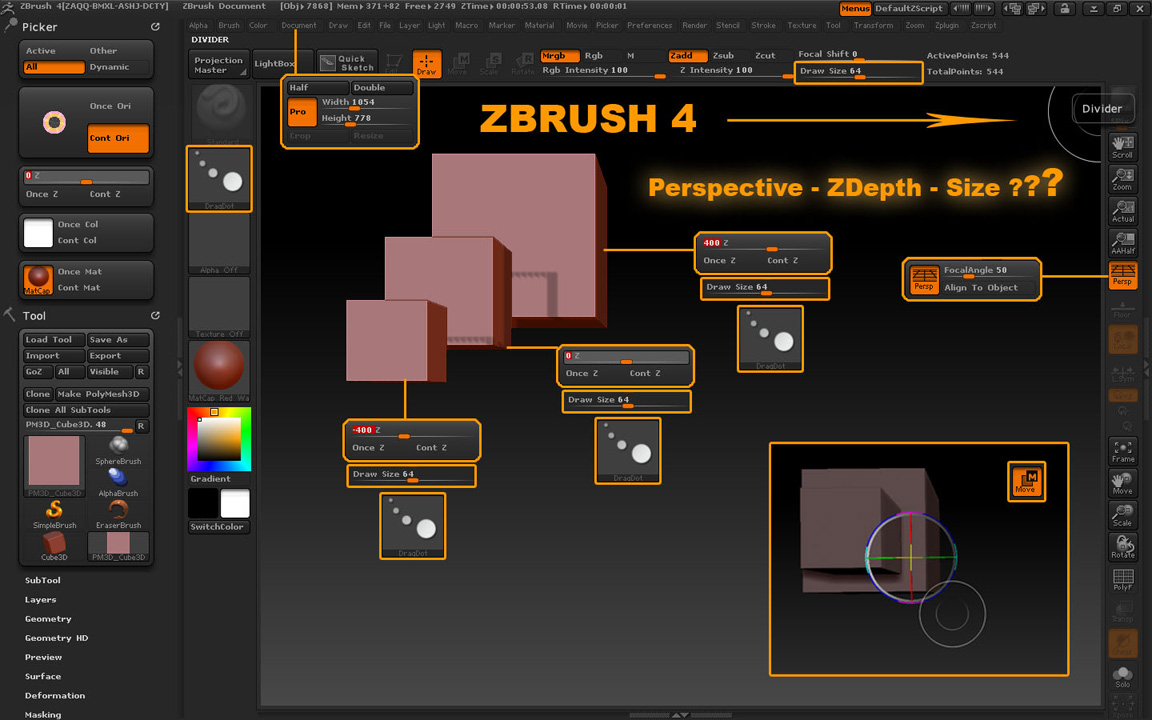Click the Load Tool button
Viewport: 1152px width, 720px height.
tap(54, 339)
